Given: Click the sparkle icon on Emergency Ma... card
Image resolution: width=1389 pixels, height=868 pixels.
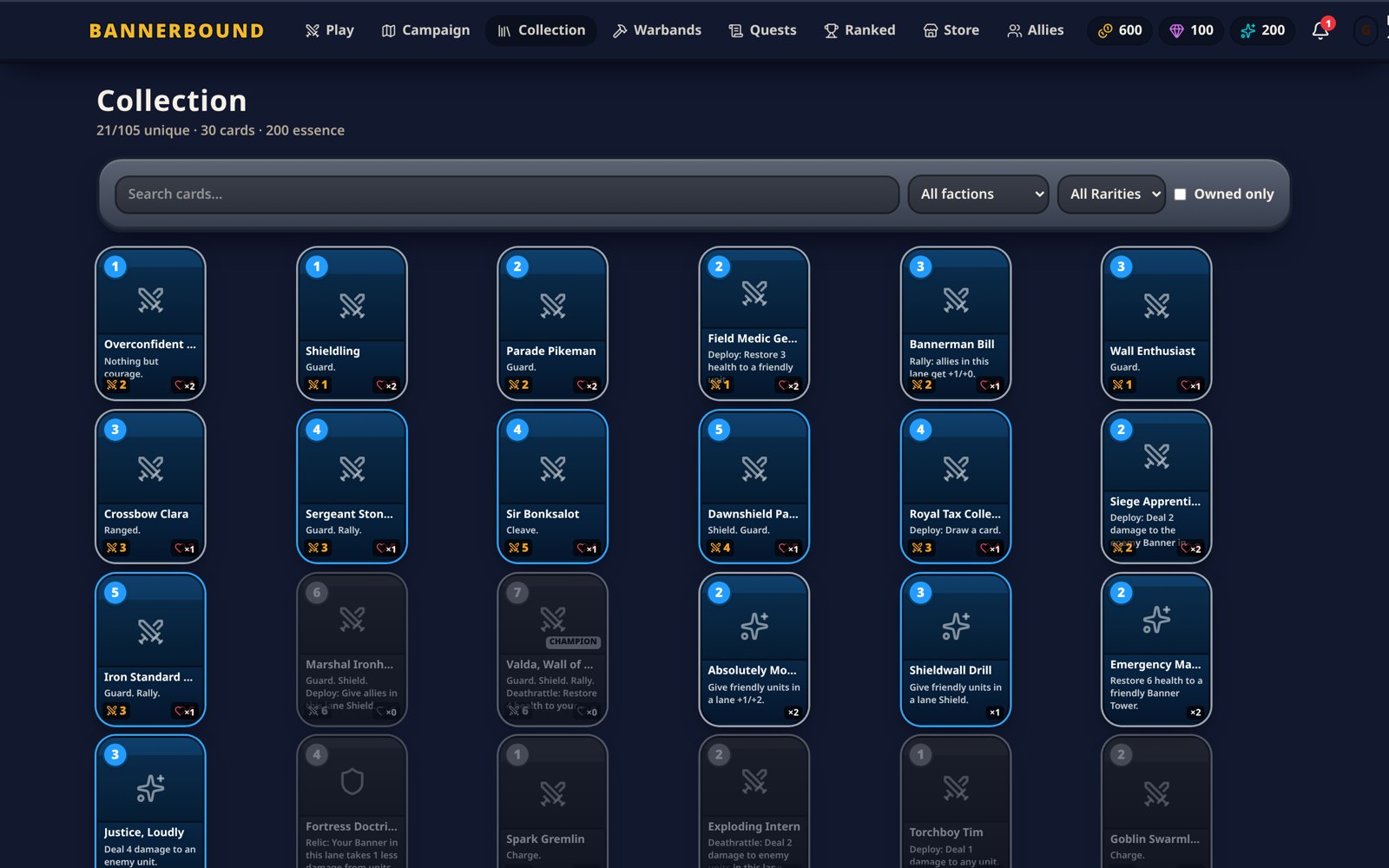Looking at the screenshot, I should [x=1156, y=619].
